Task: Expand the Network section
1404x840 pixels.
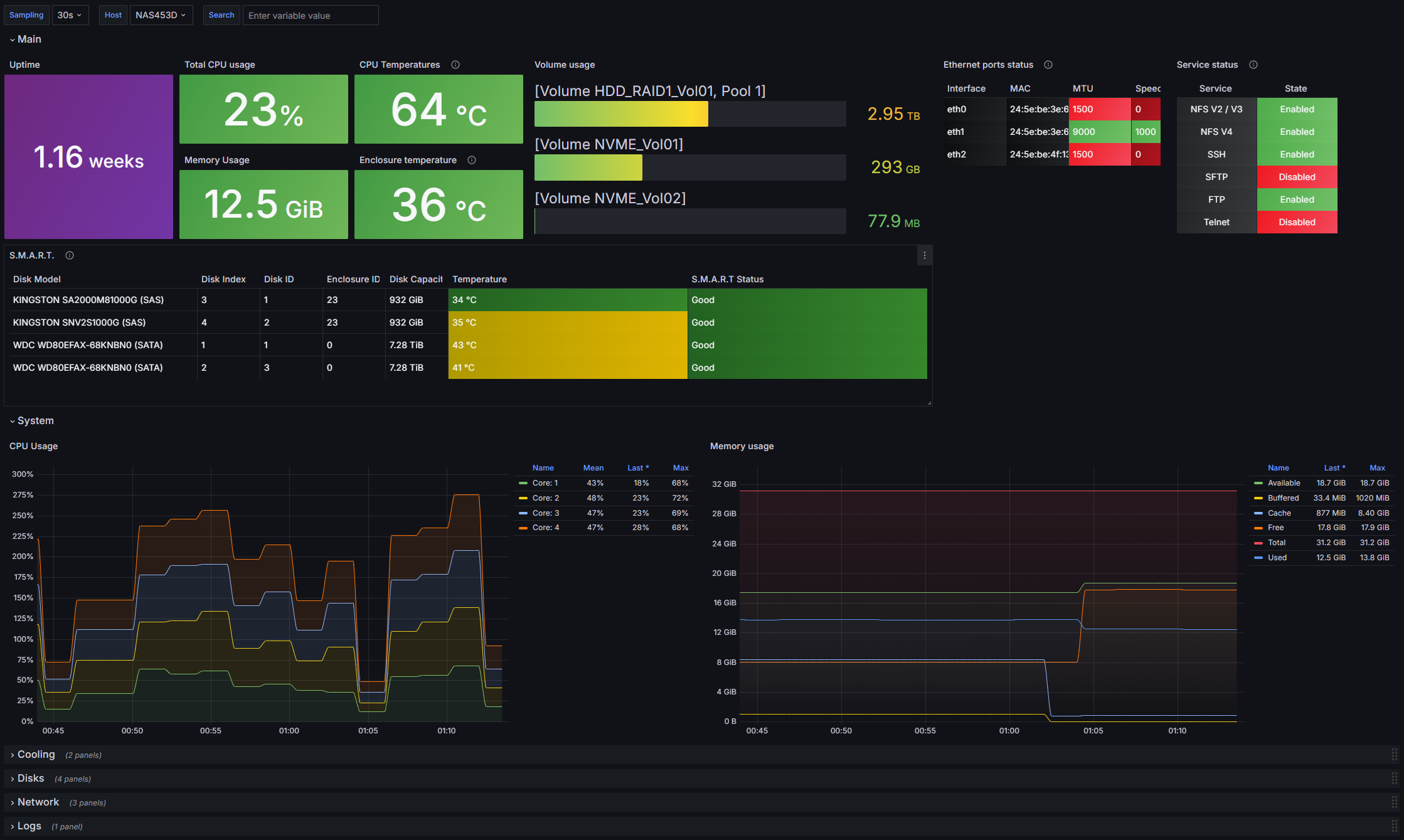Action: (38, 802)
